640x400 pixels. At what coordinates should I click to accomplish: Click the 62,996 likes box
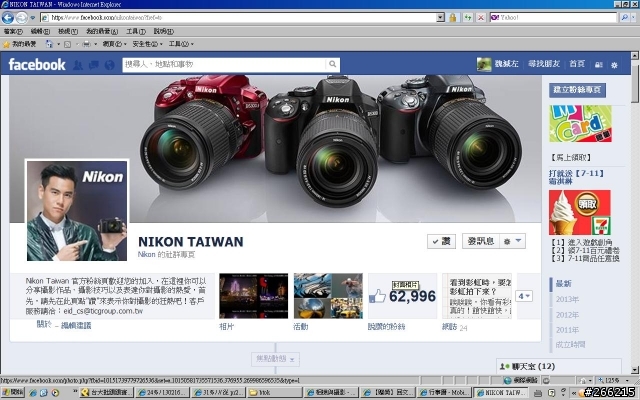403,296
